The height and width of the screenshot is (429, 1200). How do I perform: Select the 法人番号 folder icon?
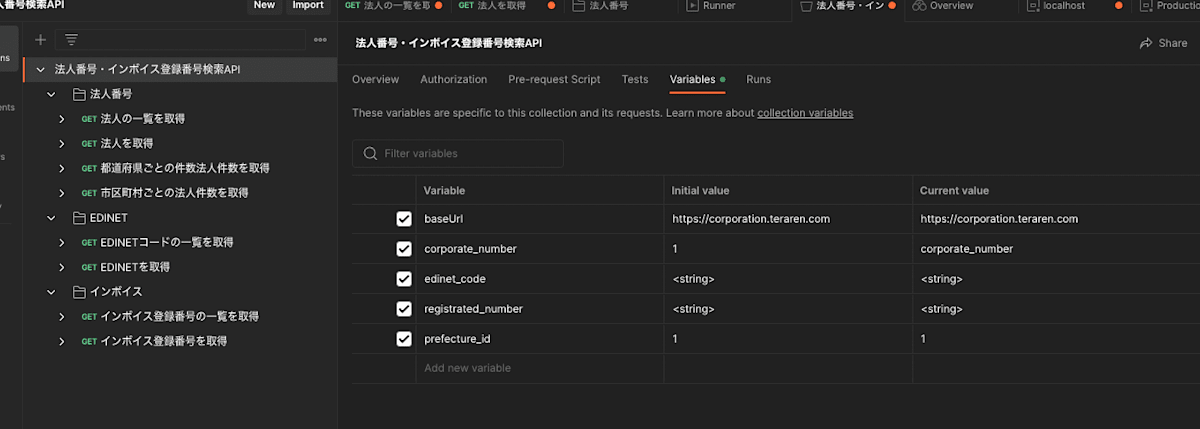(x=80, y=94)
